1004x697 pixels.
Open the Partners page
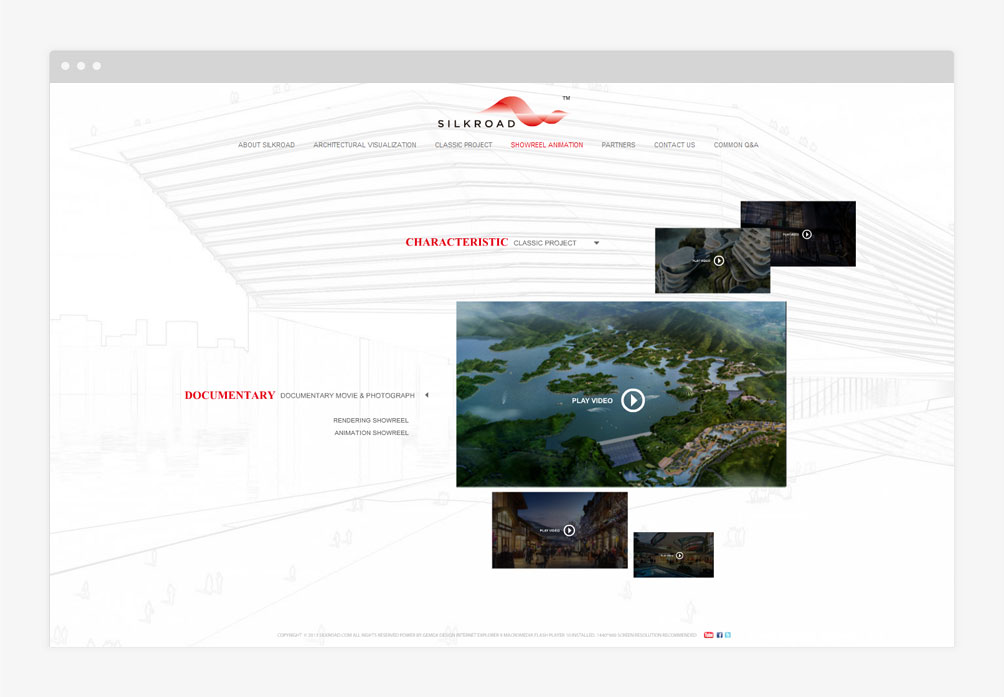pos(618,145)
